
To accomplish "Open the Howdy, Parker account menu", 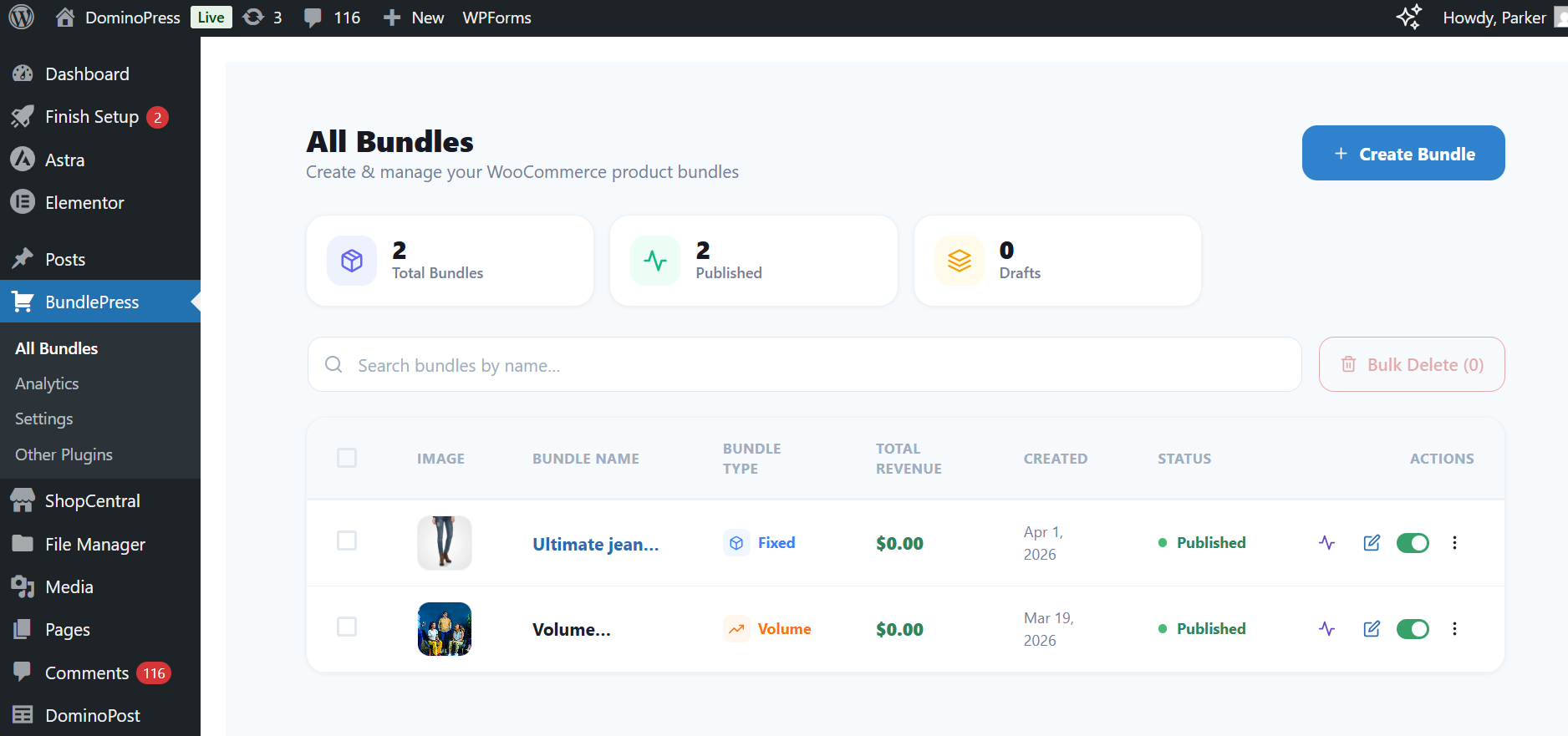I will 1504,18.
